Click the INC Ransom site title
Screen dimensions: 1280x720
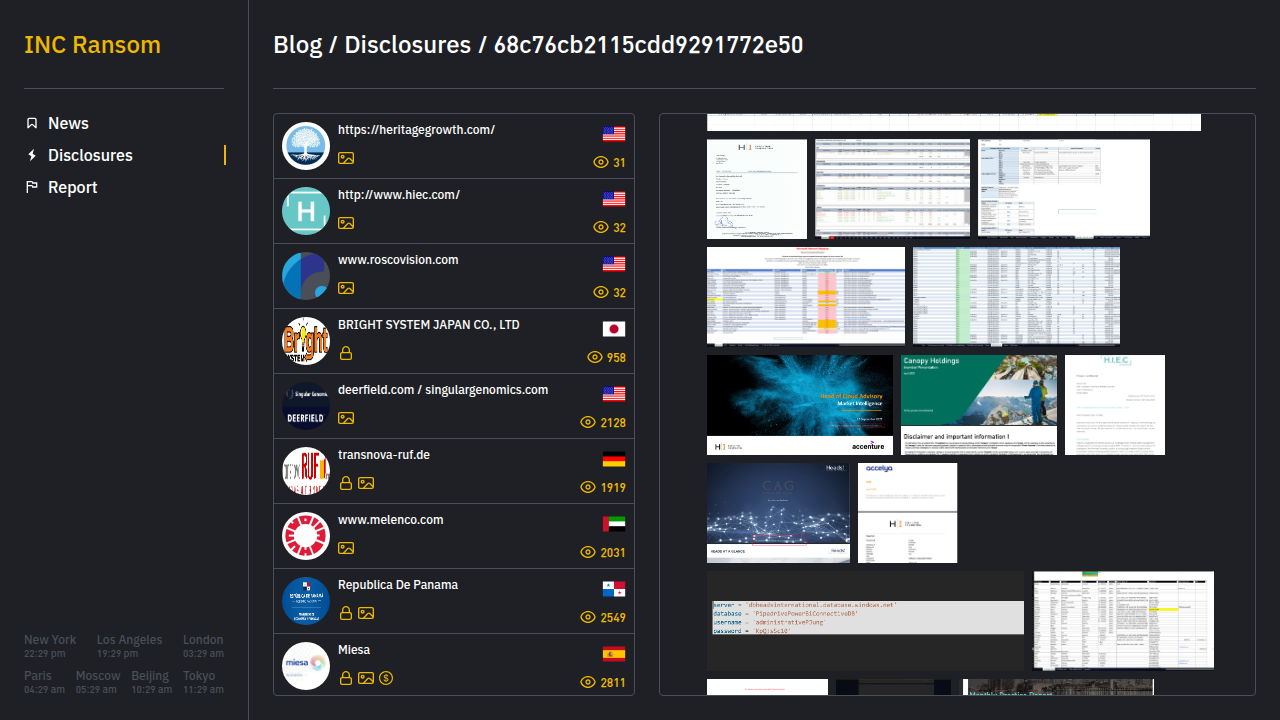[92, 45]
